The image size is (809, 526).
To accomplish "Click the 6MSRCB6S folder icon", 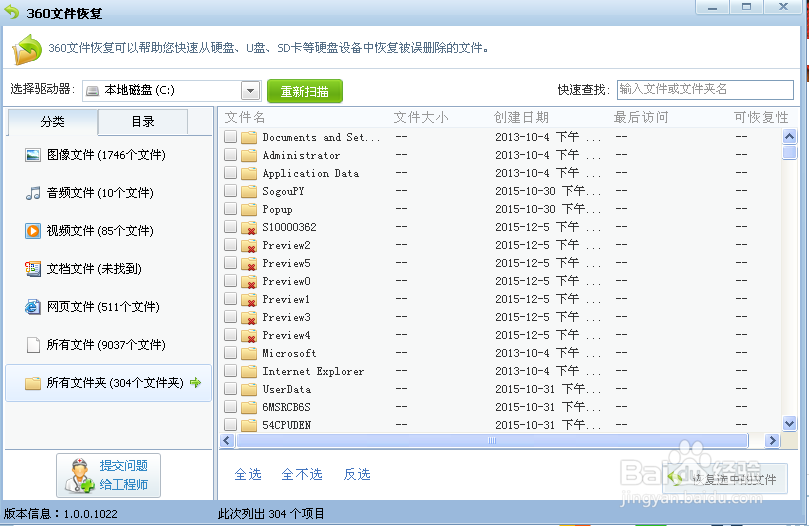I will click(249, 408).
